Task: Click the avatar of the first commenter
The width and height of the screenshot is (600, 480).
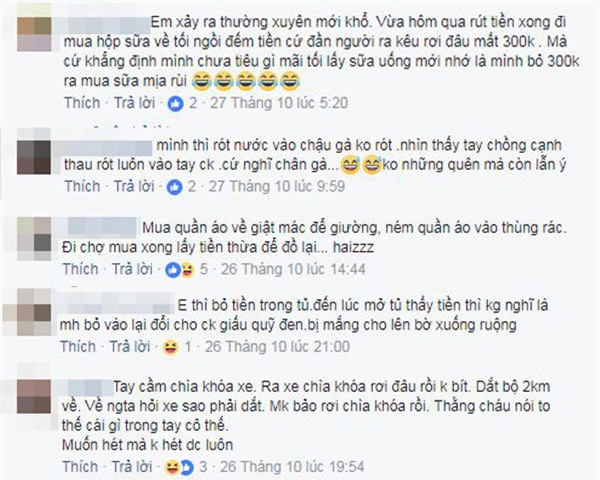Action: 34,34
